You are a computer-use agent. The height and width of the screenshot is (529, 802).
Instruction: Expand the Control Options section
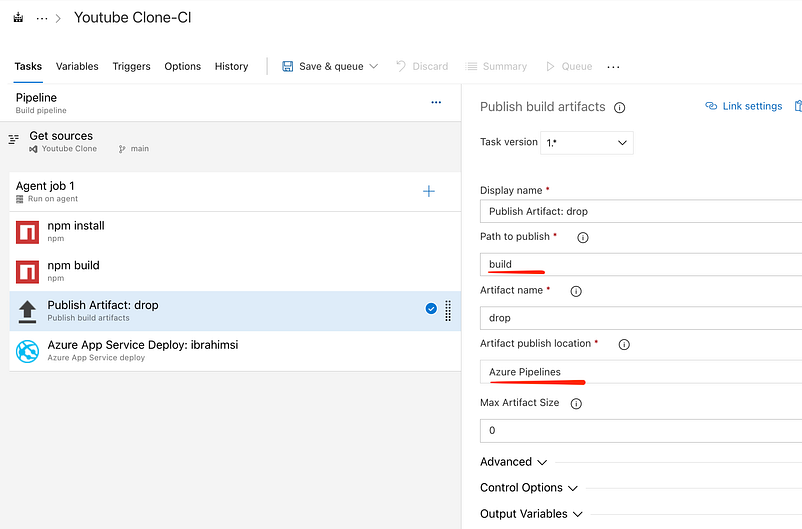[x=529, y=488]
